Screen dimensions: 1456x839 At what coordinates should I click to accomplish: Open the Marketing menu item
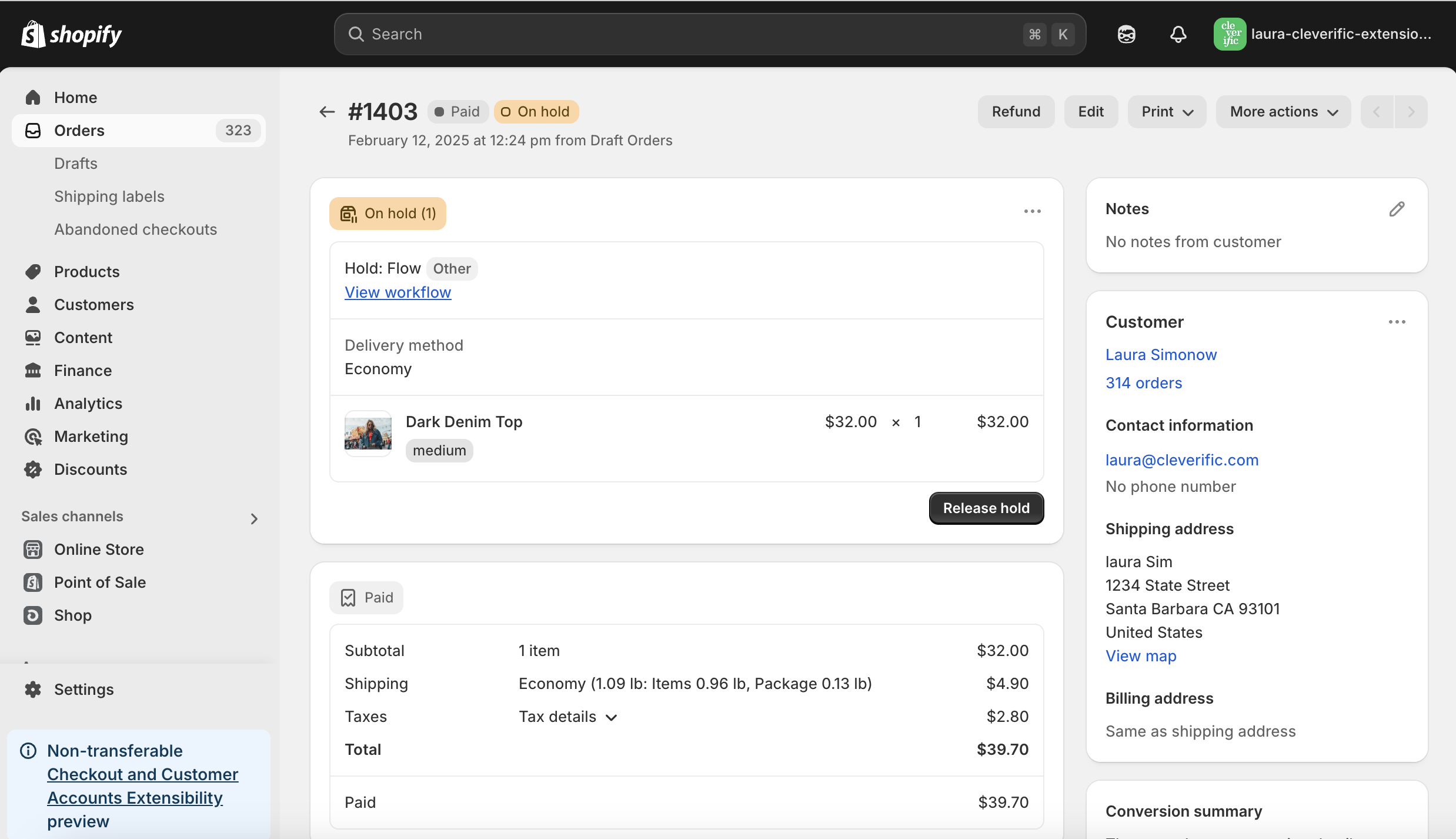(x=91, y=436)
